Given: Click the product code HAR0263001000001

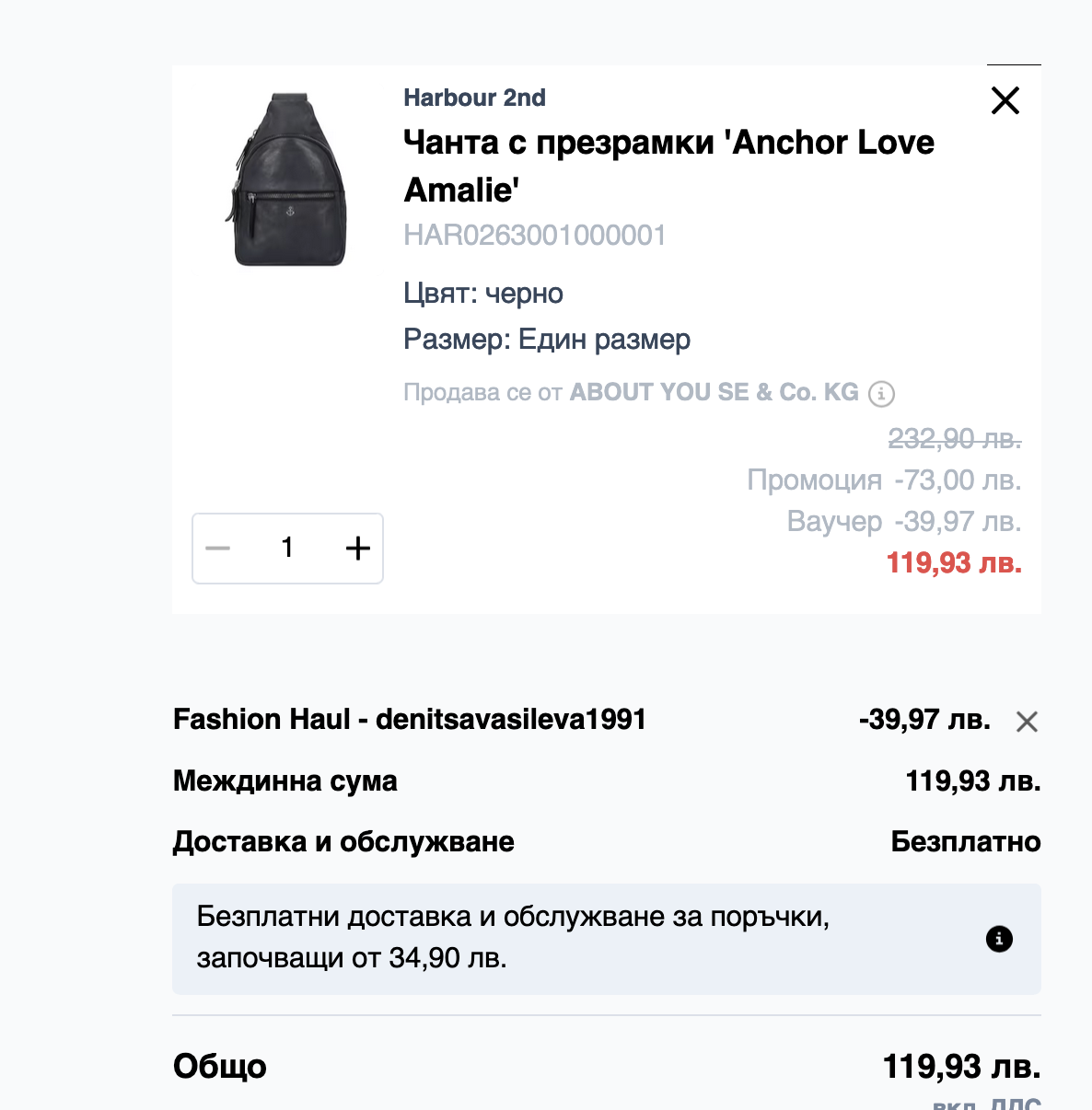Looking at the screenshot, I should point(534,236).
